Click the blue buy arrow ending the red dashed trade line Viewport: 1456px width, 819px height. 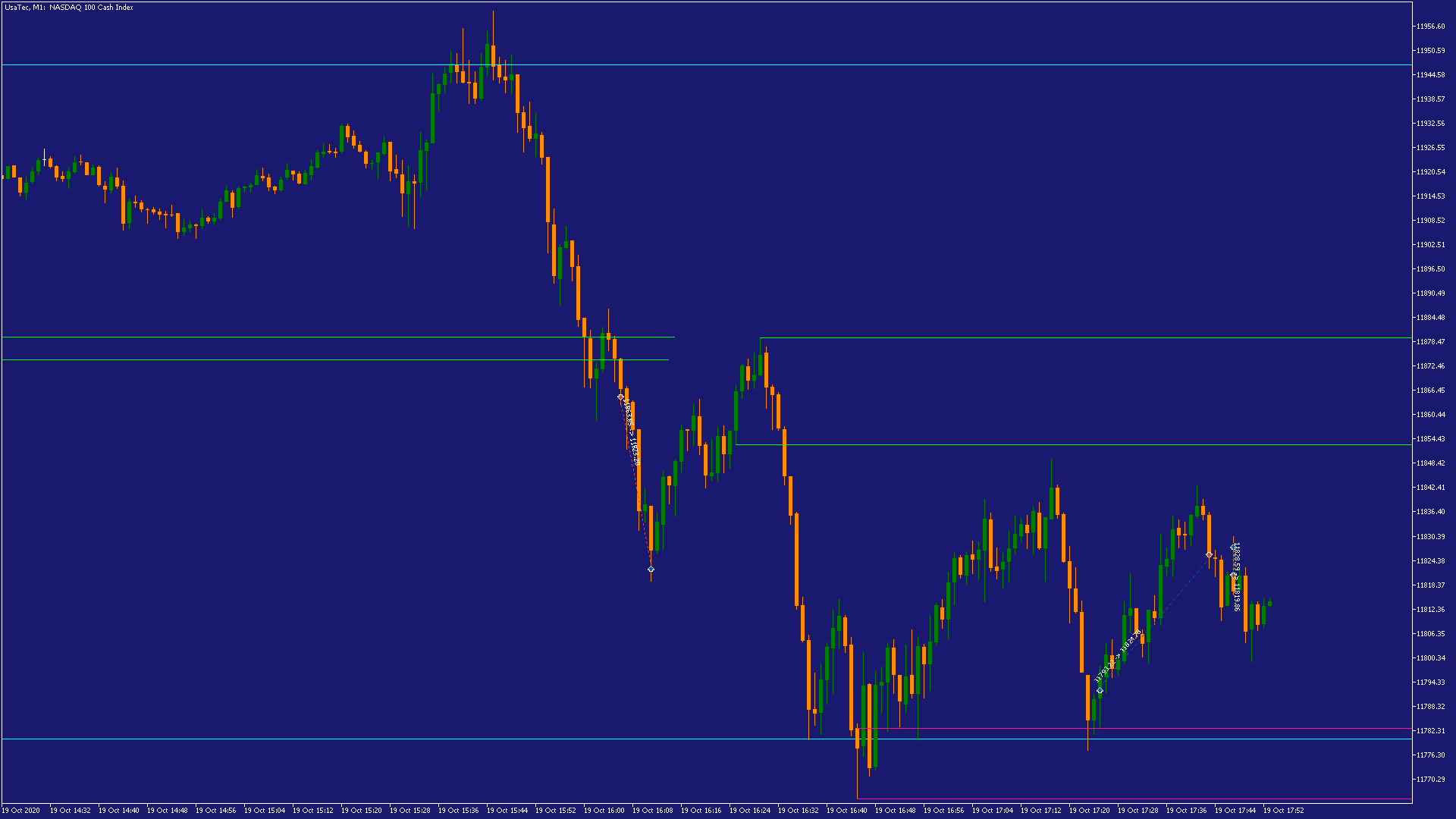point(651,569)
